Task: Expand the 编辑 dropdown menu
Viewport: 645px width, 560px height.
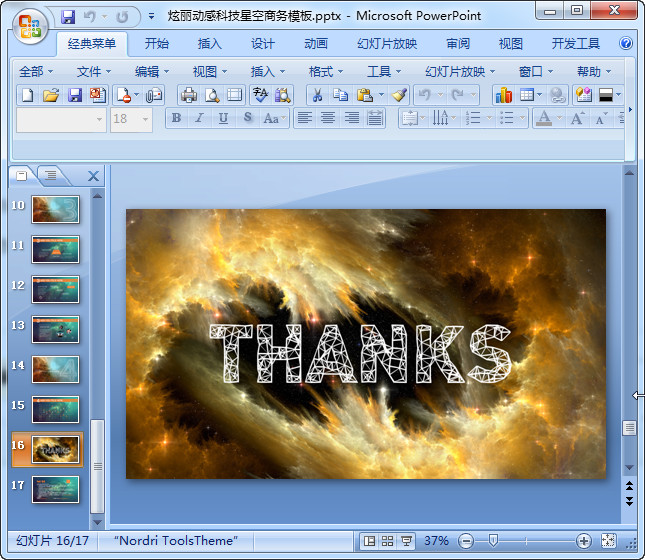Action: click(152, 72)
